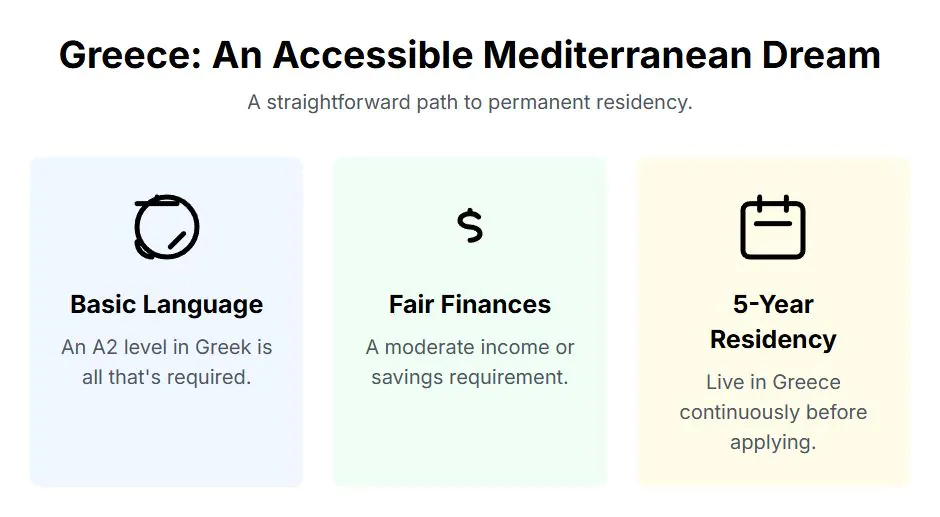The width and height of the screenshot is (940, 517).
Task: Click the calendar residency icon
Action: point(773,227)
